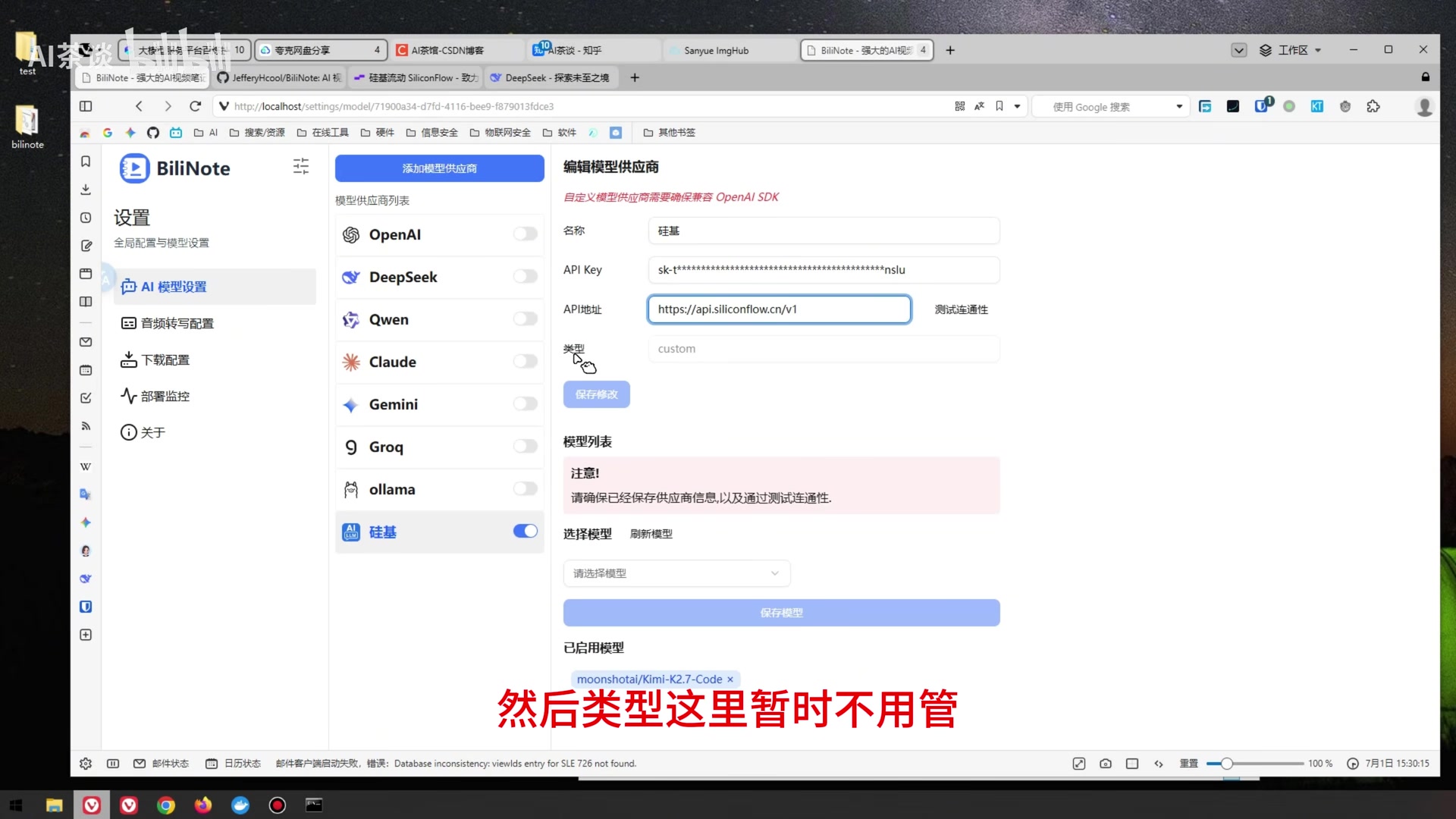Select the bilinote folder on desktop

(x=27, y=127)
